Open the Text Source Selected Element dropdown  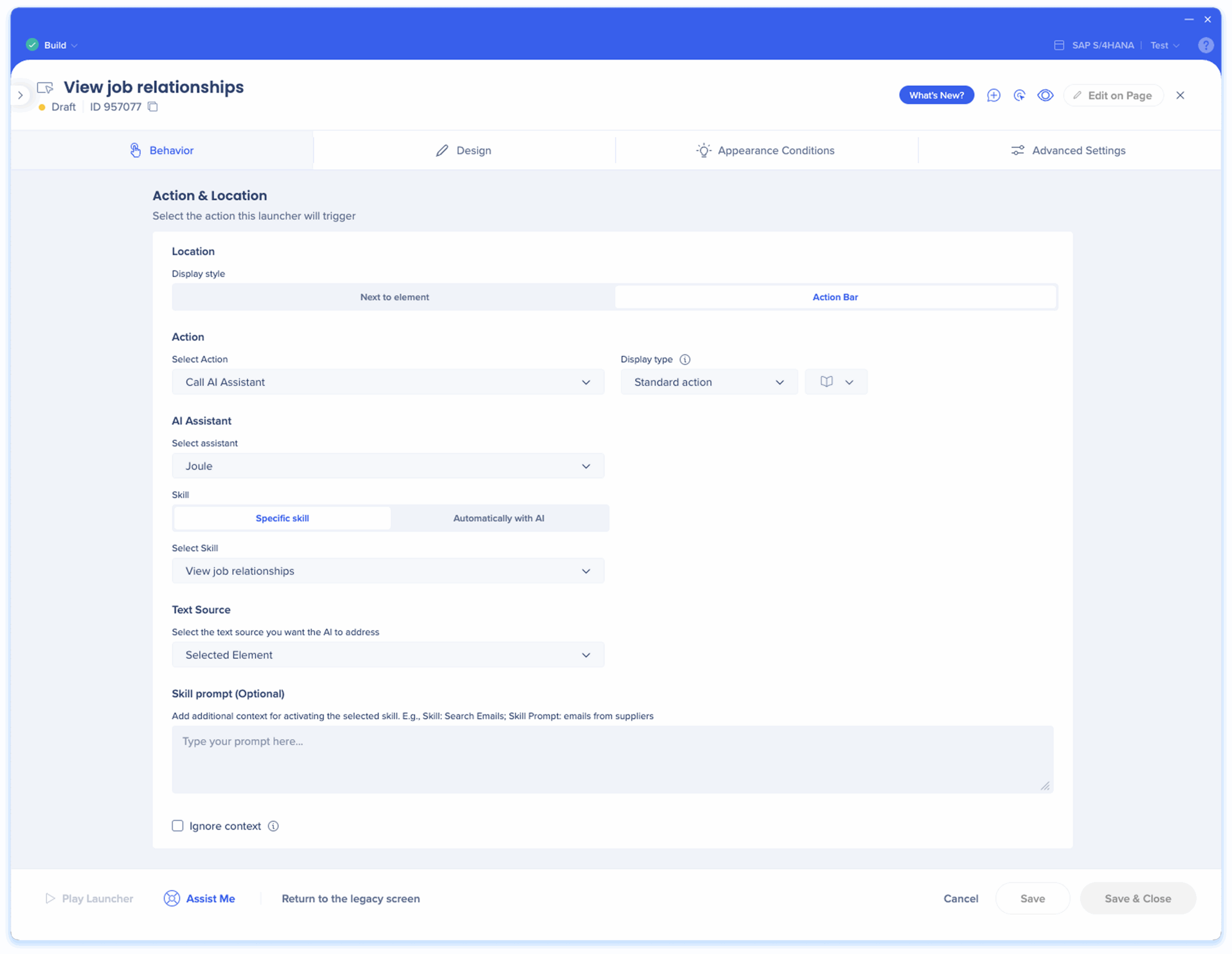387,655
